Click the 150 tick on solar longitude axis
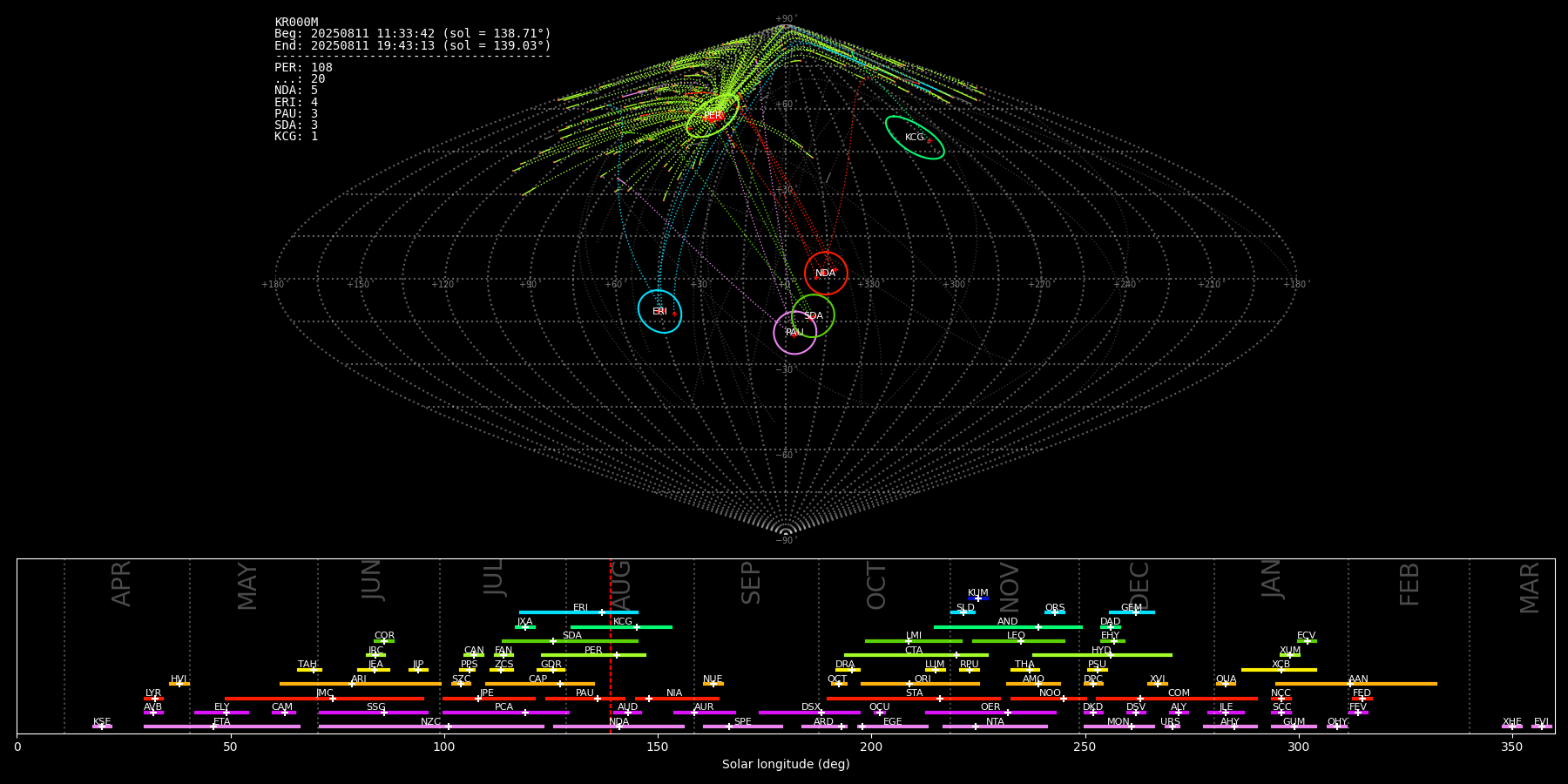Image resolution: width=1568 pixels, height=784 pixels. [658, 747]
